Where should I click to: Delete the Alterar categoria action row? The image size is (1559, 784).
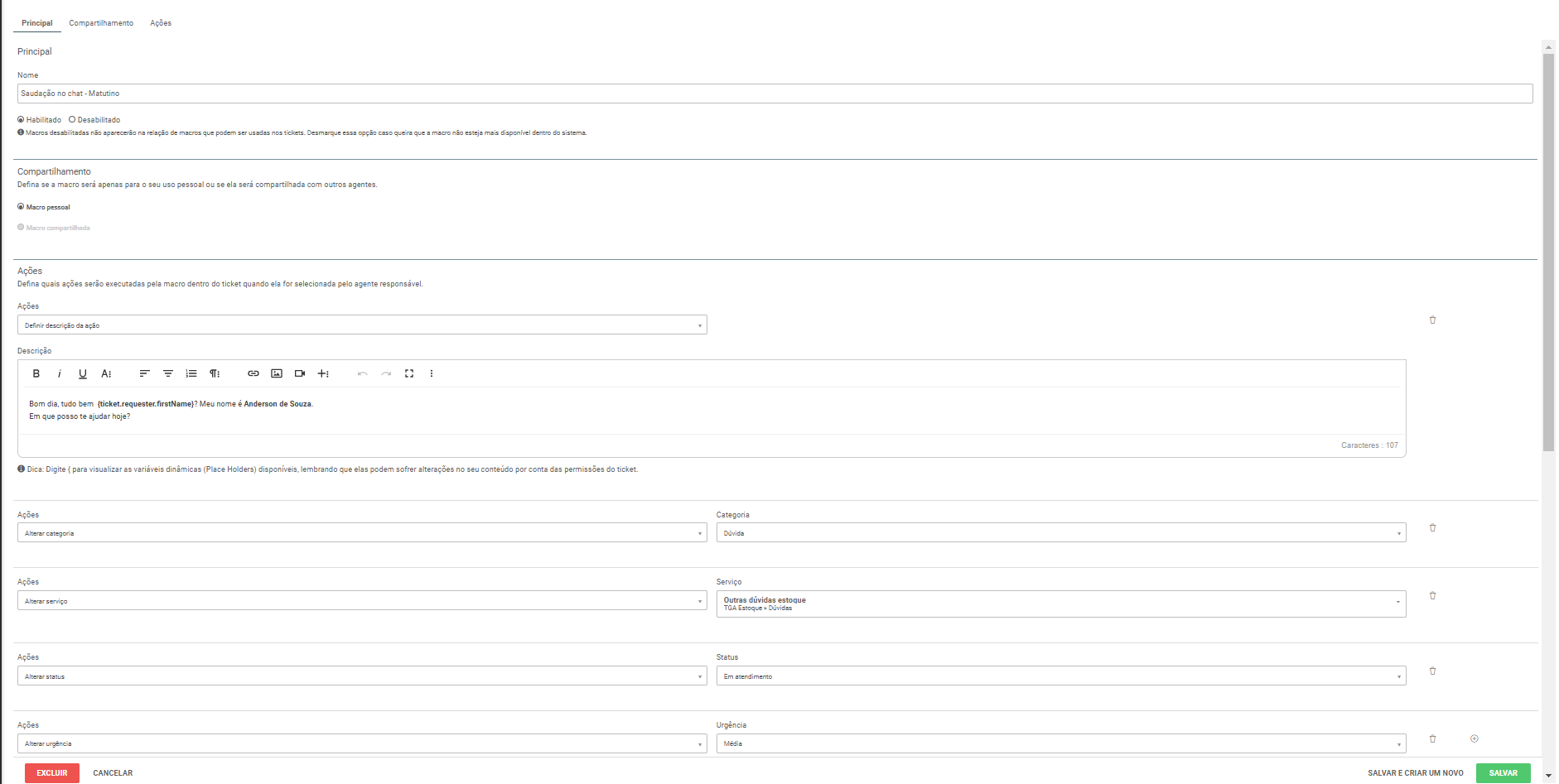point(1432,527)
